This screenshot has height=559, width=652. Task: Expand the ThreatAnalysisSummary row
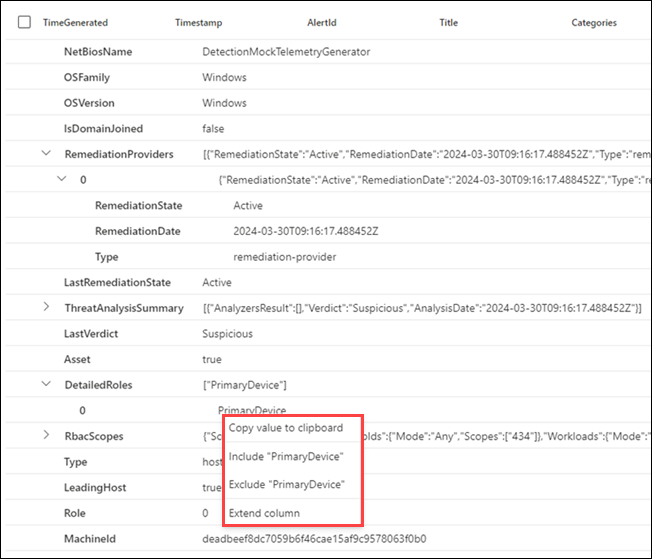coord(46,307)
